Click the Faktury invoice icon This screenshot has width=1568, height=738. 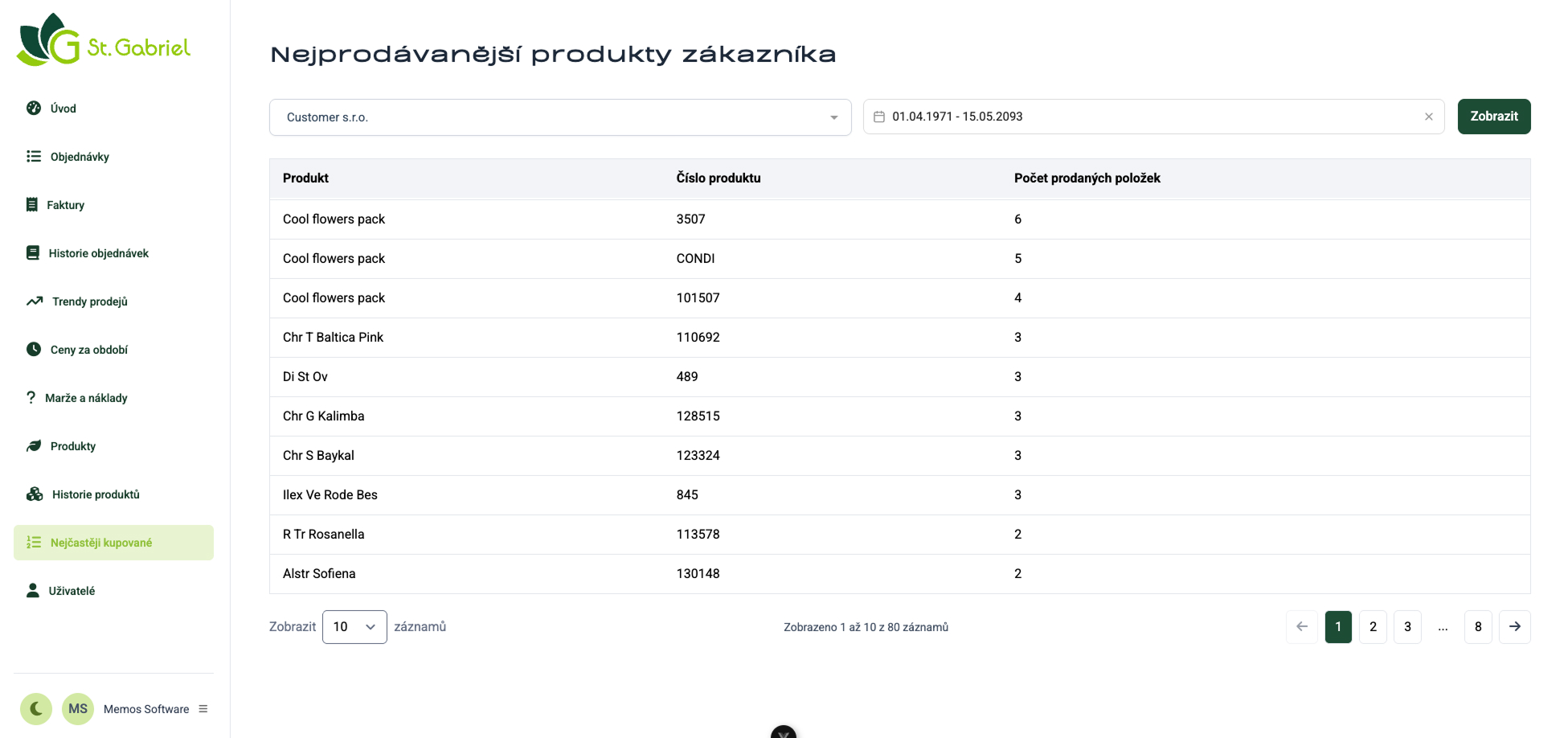click(32, 205)
